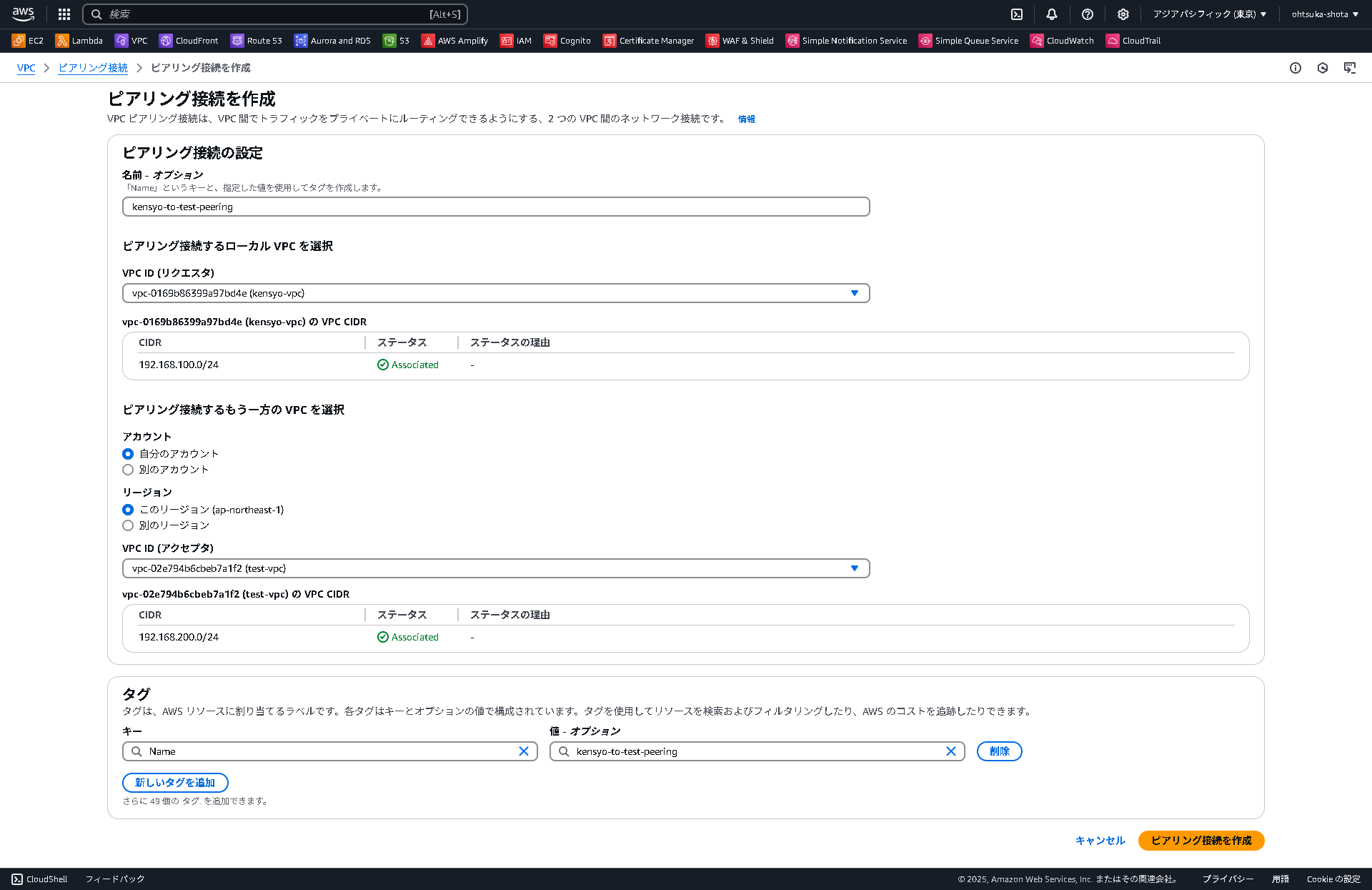This screenshot has height=890, width=1372.
Task: Select the 別のアカウント radio button
Action: (x=128, y=470)
